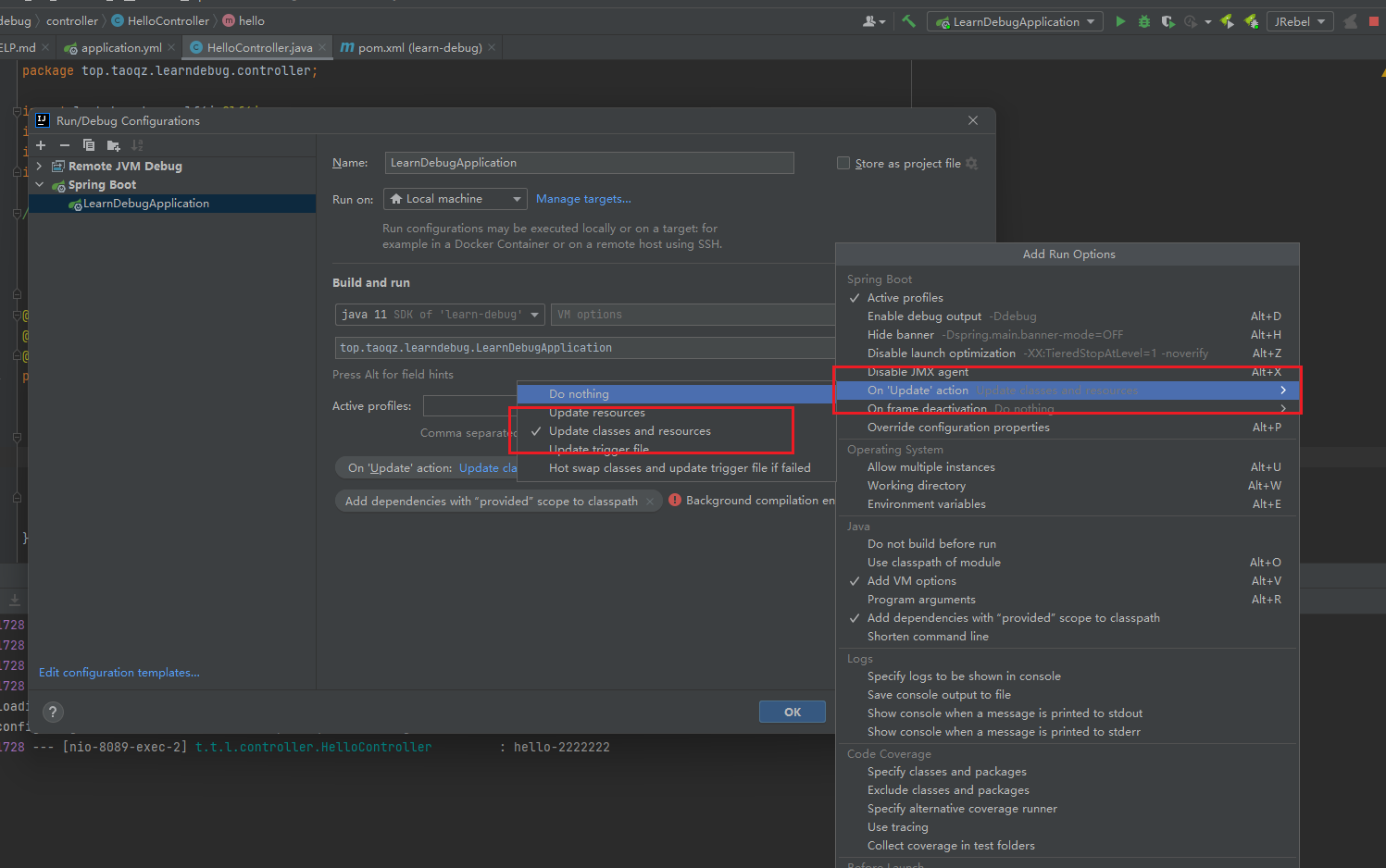
Task: Click the VM options field
Action: pyautogui.click(x=693, y=315)
